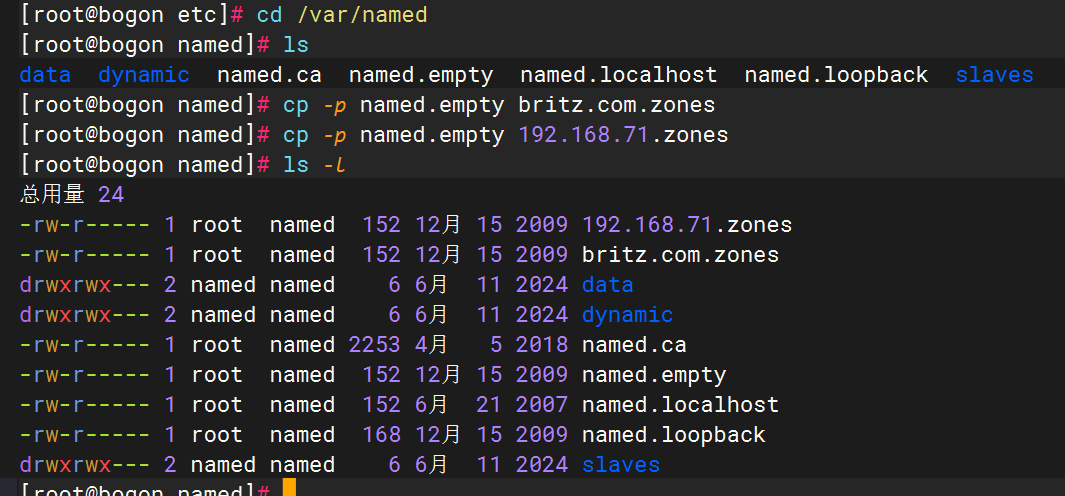The width and height of the screenshot is (1065, 496).
Task: Click the orange cursor block at the last prompt
Action: pos(289,487)
